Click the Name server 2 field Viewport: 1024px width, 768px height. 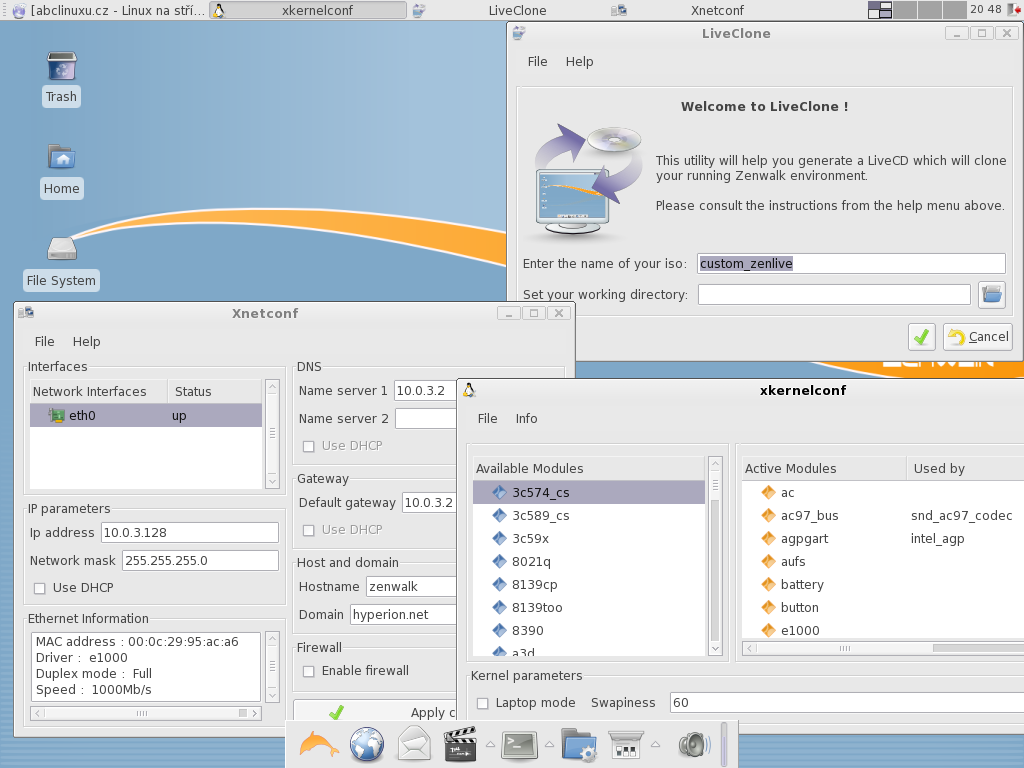coord(426,418)
